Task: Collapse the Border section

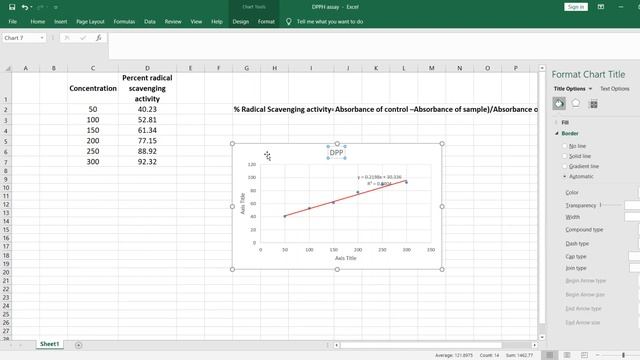Action: click(x=556, y=133)
